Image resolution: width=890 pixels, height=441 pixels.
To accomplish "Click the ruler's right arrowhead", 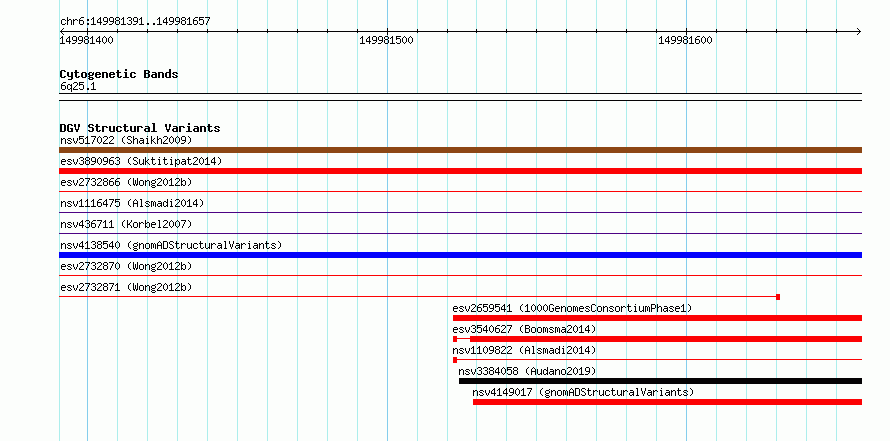I will point(858,31).
